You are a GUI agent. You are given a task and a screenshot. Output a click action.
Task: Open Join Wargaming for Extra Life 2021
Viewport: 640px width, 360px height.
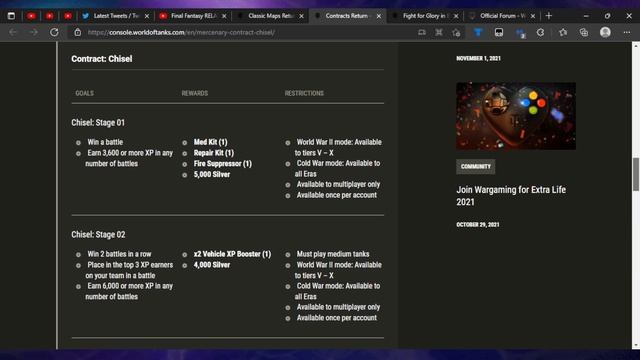coord(511,196)
